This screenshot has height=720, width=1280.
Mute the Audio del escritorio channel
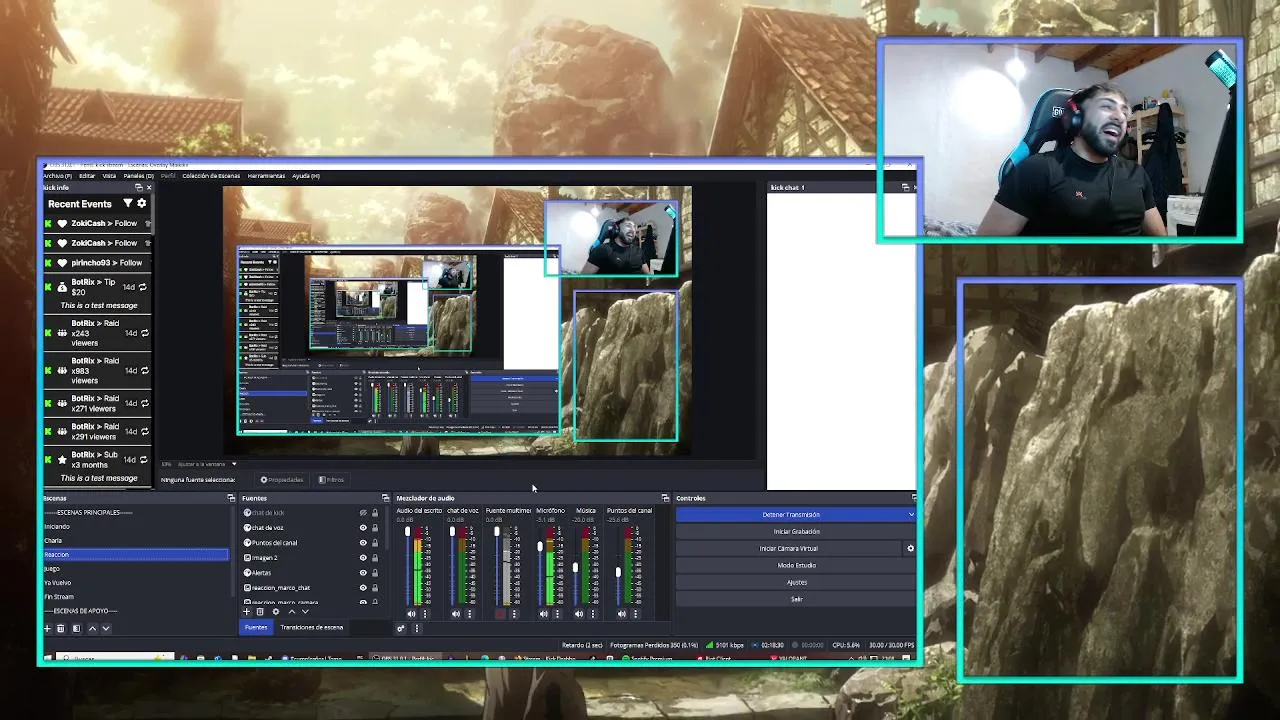[411, 614]
